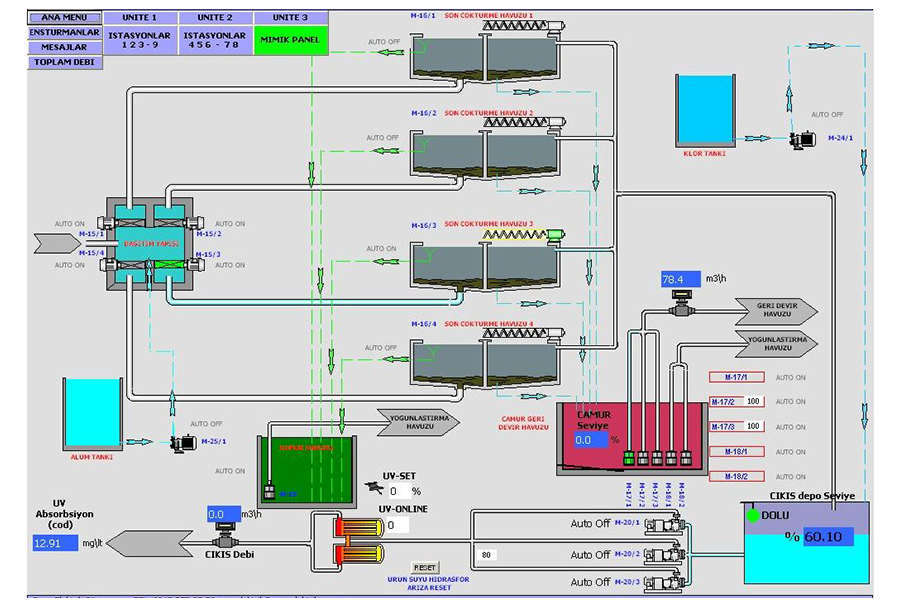900x607 pixels.
Task: Open the M-18/1 pump control box
Action: [736, 452]
